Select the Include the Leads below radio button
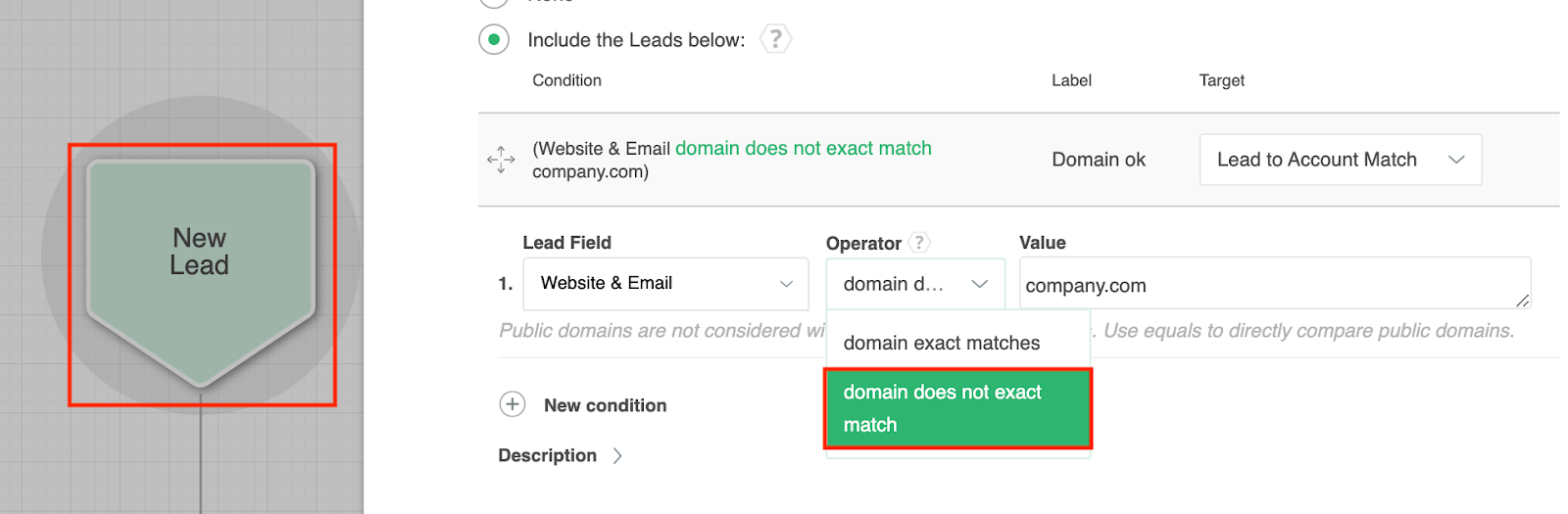Viewport: 1568px width, 514px height. click(x=494, y=40)
